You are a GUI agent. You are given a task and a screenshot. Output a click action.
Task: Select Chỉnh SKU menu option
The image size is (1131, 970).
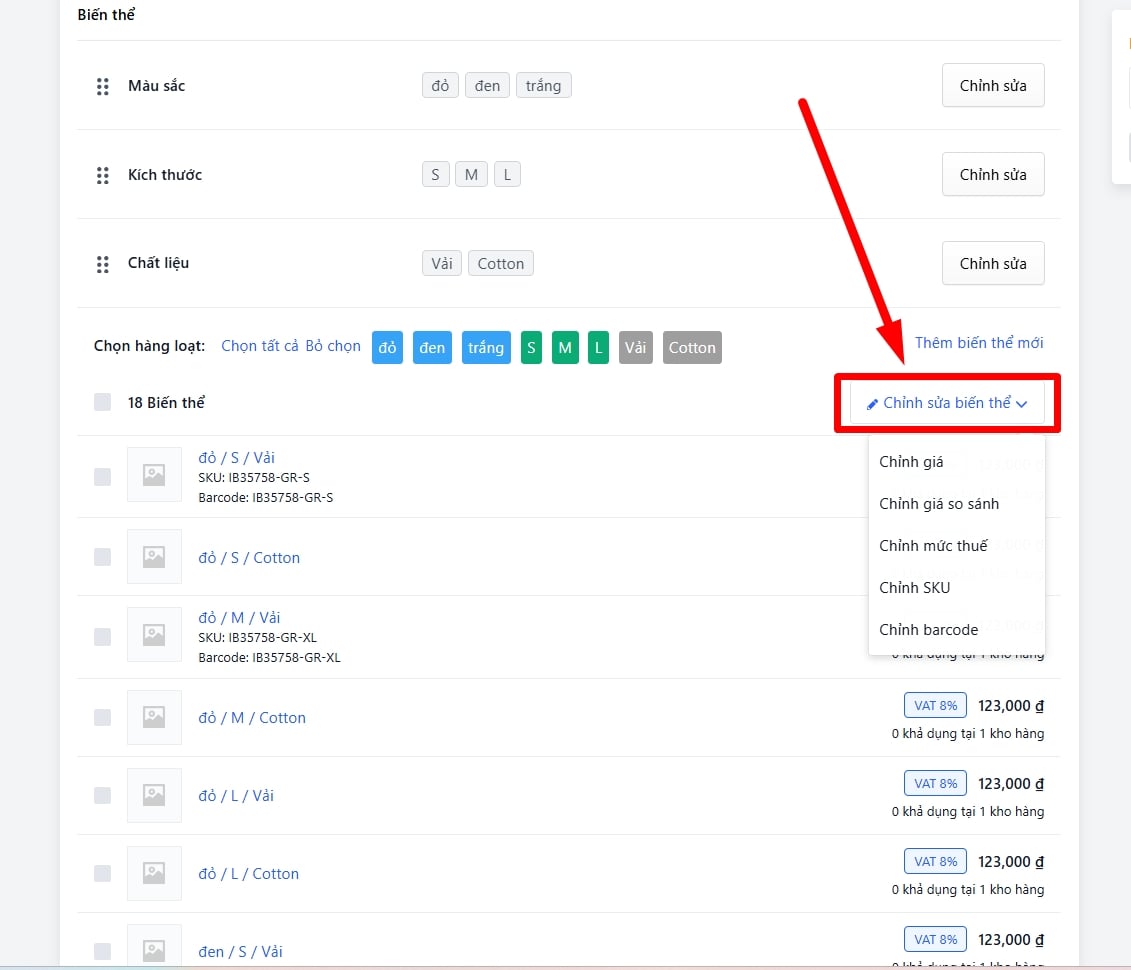click(x=914, y=588)
